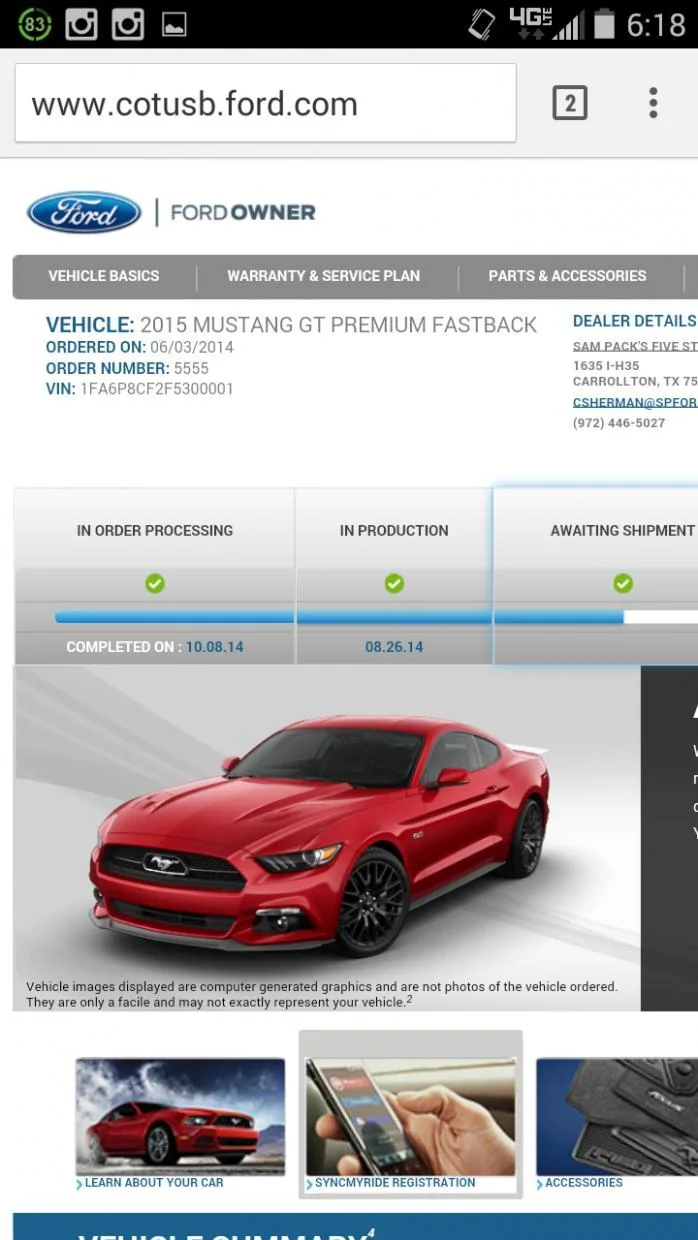Click the dealer phone number (972) 446-5027
The width and height of the screenshot is (698, 1240).
pyautogui.click(x=619, y=423)
